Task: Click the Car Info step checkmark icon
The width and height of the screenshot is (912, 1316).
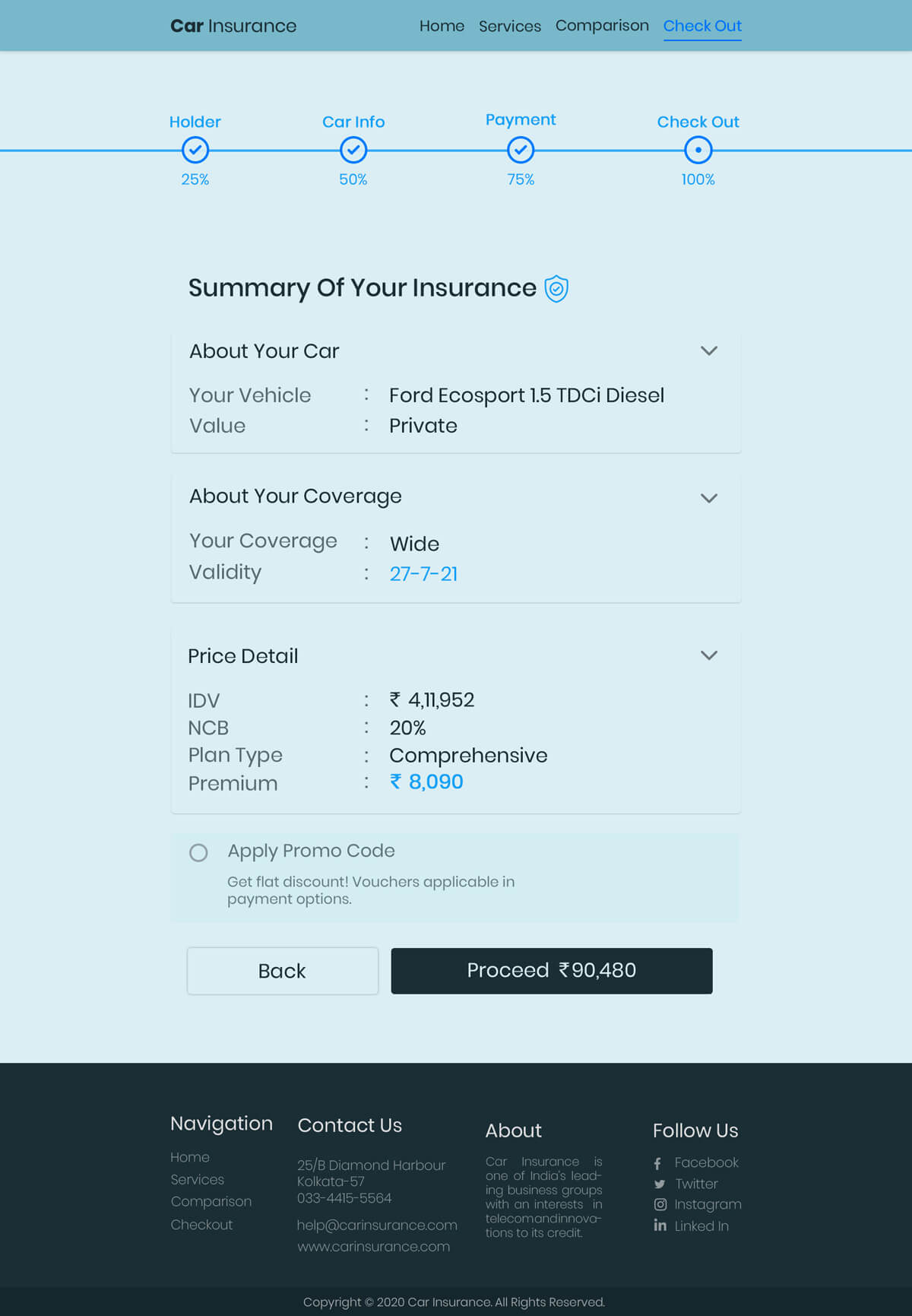Action: click(x=353, y=150)
